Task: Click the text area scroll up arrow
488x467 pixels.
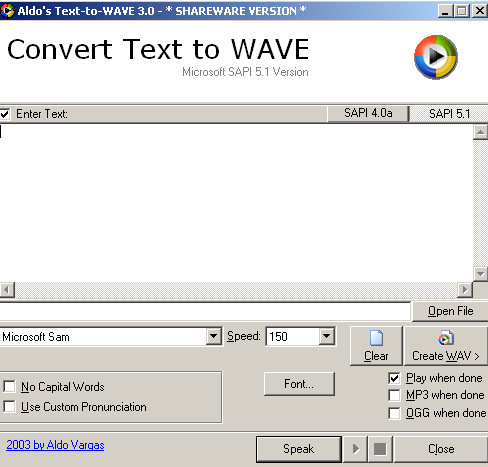Action: coord(480,133)
